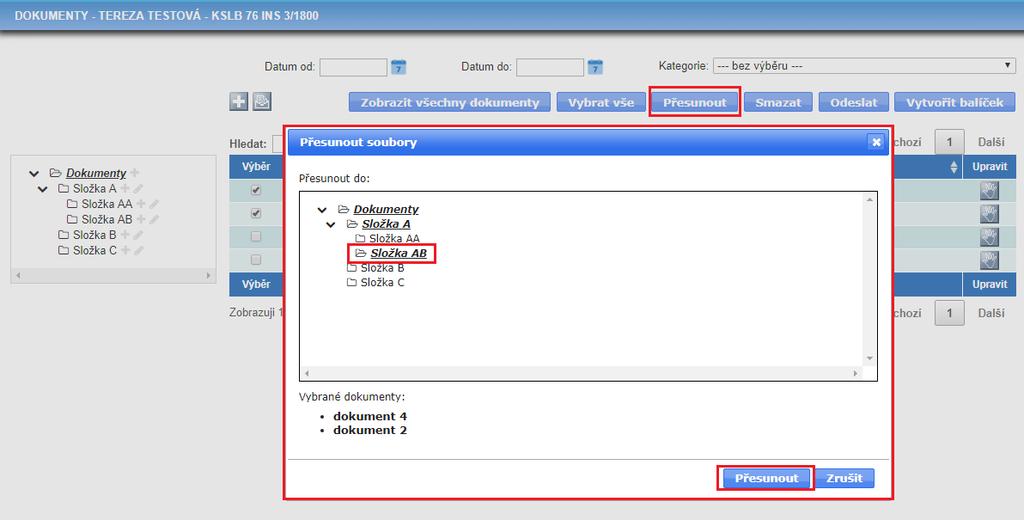Image resolution: width=1024 pixels, height=520 pixels.
Task: Click the Přesunout toolbar button
Action: click(x=695, y=103)
